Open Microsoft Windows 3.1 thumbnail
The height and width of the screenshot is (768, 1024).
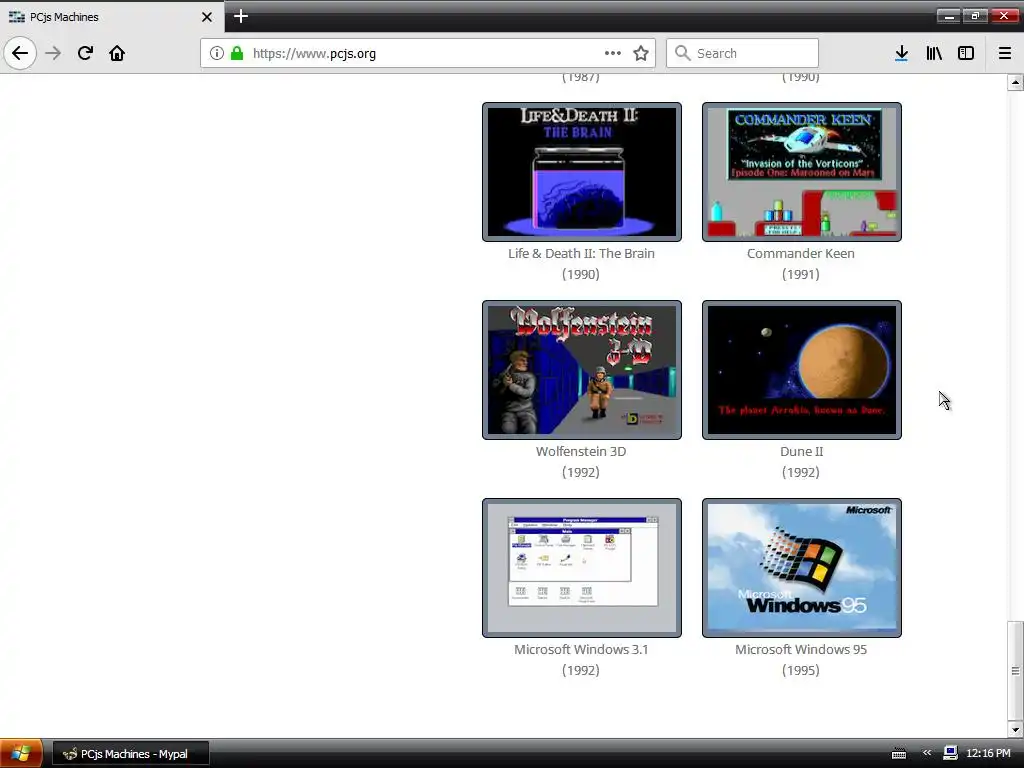pos(581,568)
